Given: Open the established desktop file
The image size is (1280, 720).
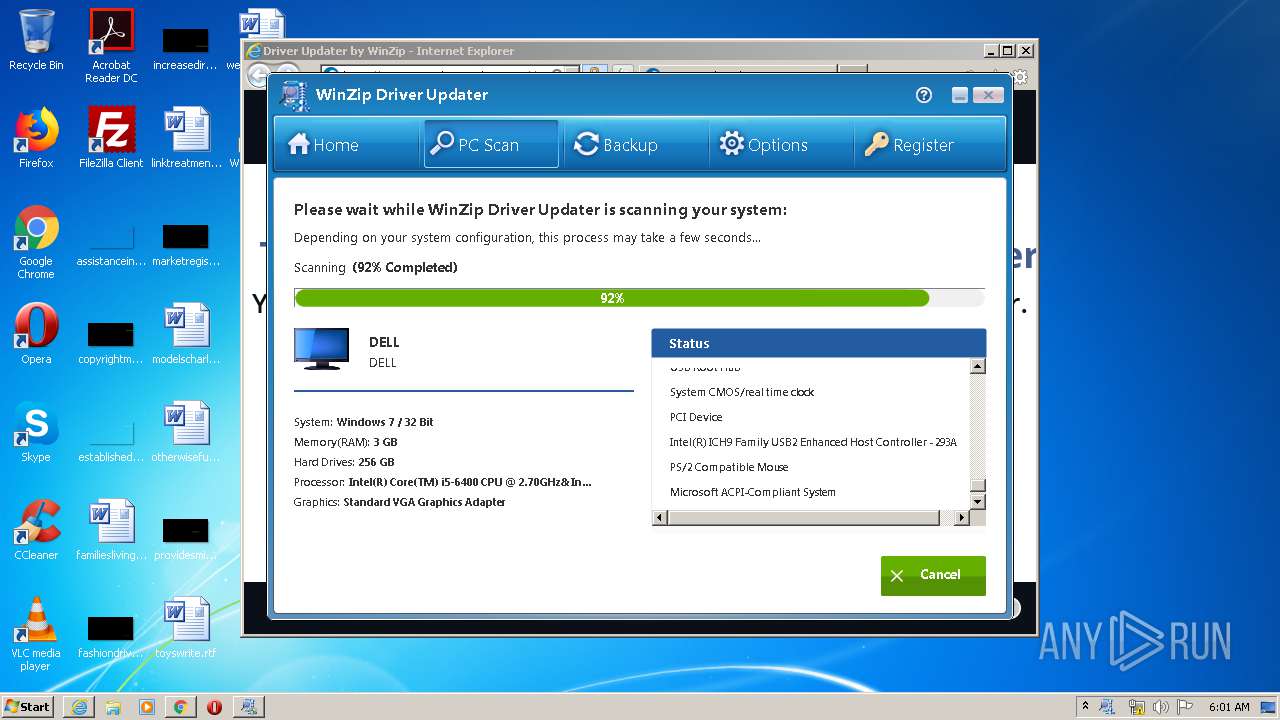Looking at the screenshot, I should (111, 439).
